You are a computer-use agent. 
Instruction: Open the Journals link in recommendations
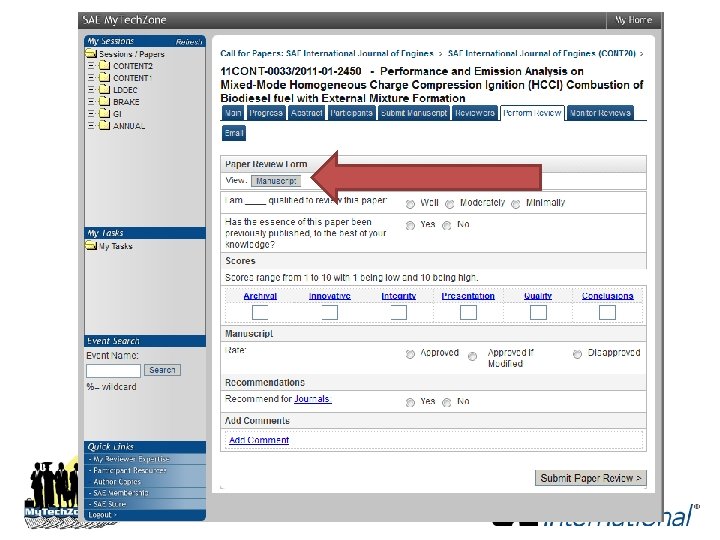312,399
